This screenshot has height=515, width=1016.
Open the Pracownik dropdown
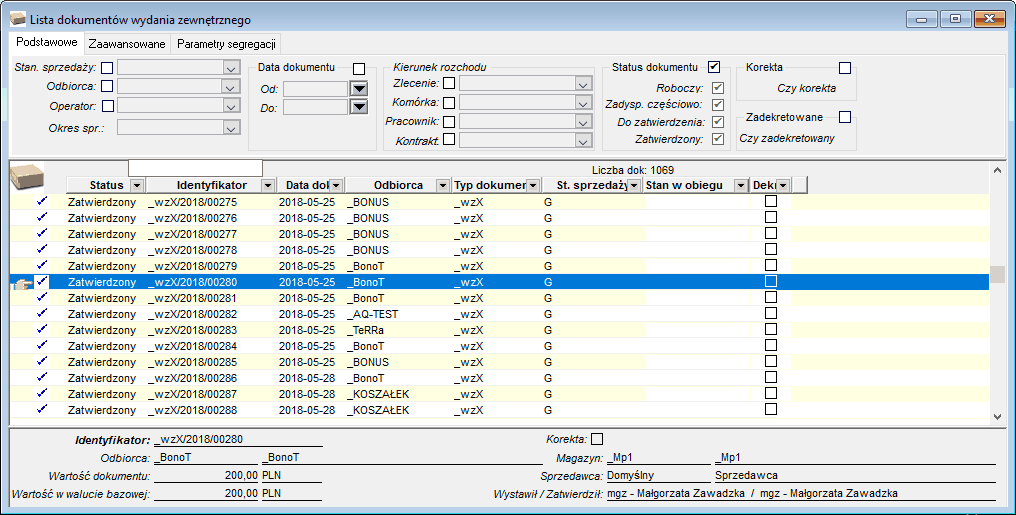click(583, 122)
